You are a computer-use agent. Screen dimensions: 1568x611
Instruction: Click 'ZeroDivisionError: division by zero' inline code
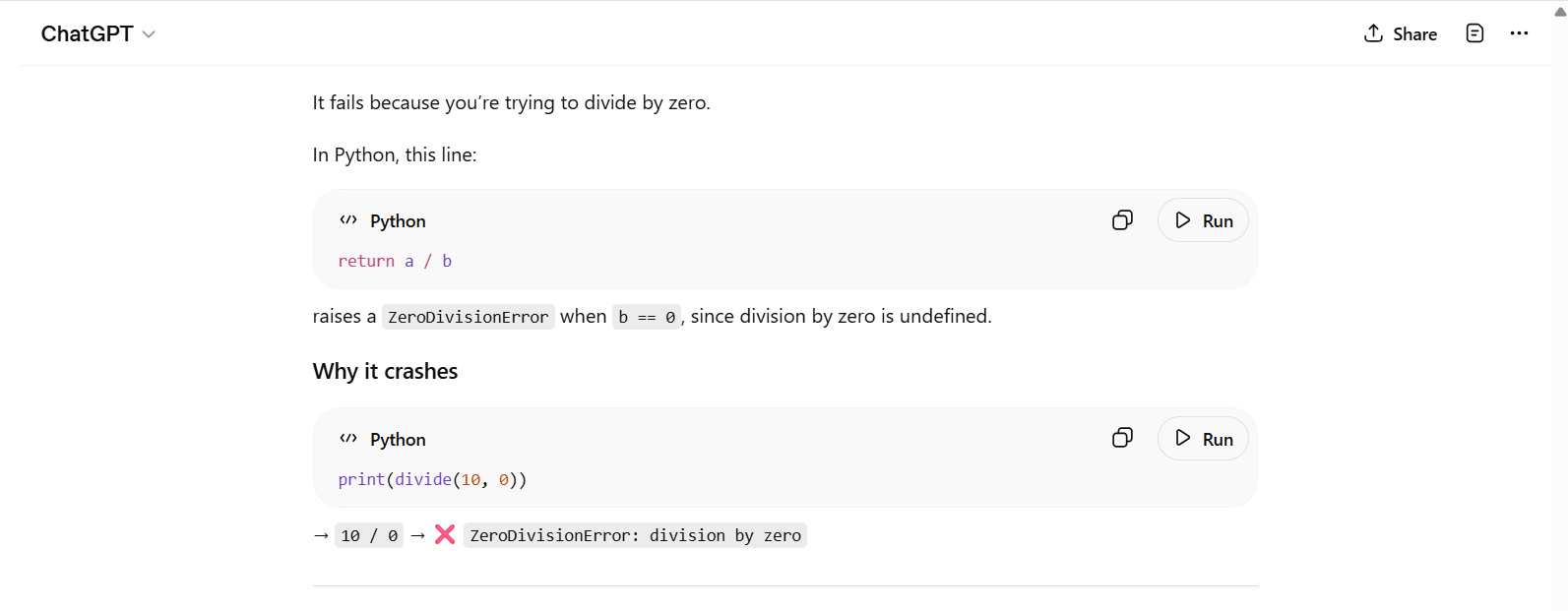(x=635, y=535)
